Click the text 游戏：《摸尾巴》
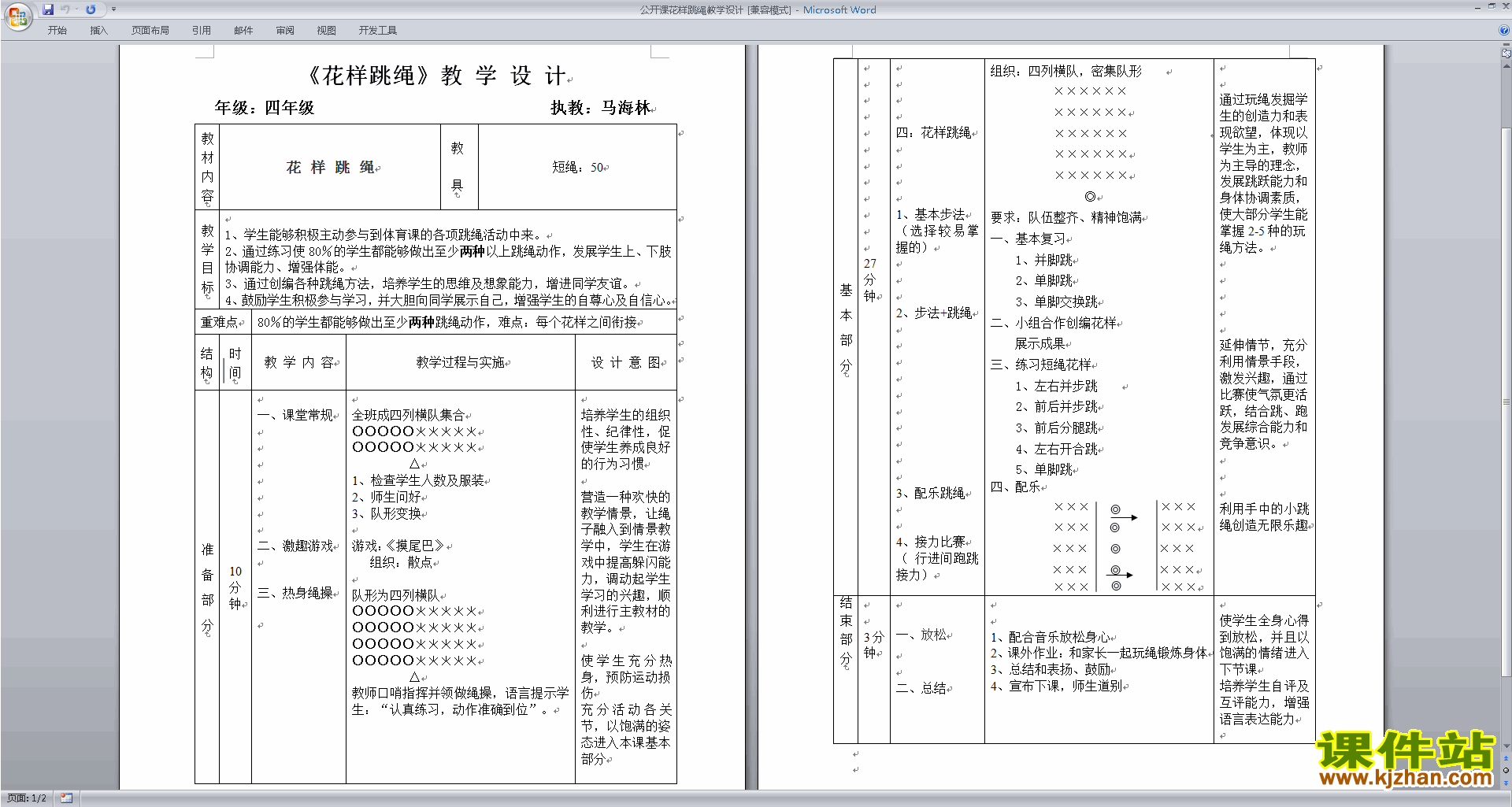The height and width of the screenshot is (807, 1512). click(x=398, y=546)
